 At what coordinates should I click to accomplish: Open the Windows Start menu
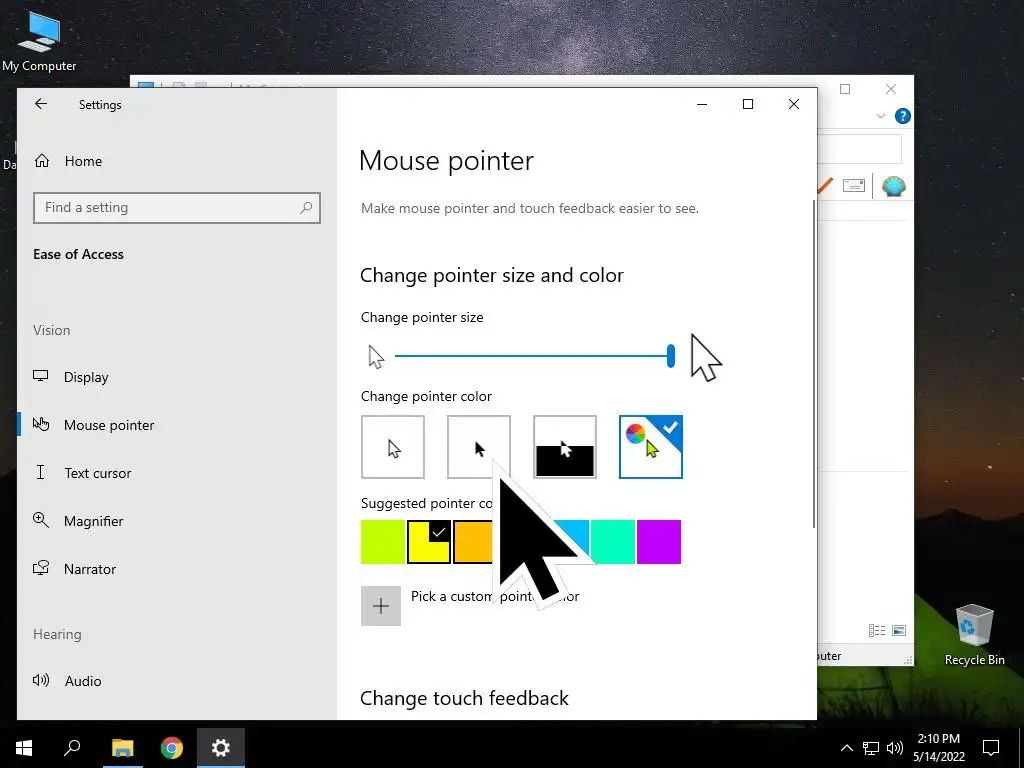pos(24,748)
